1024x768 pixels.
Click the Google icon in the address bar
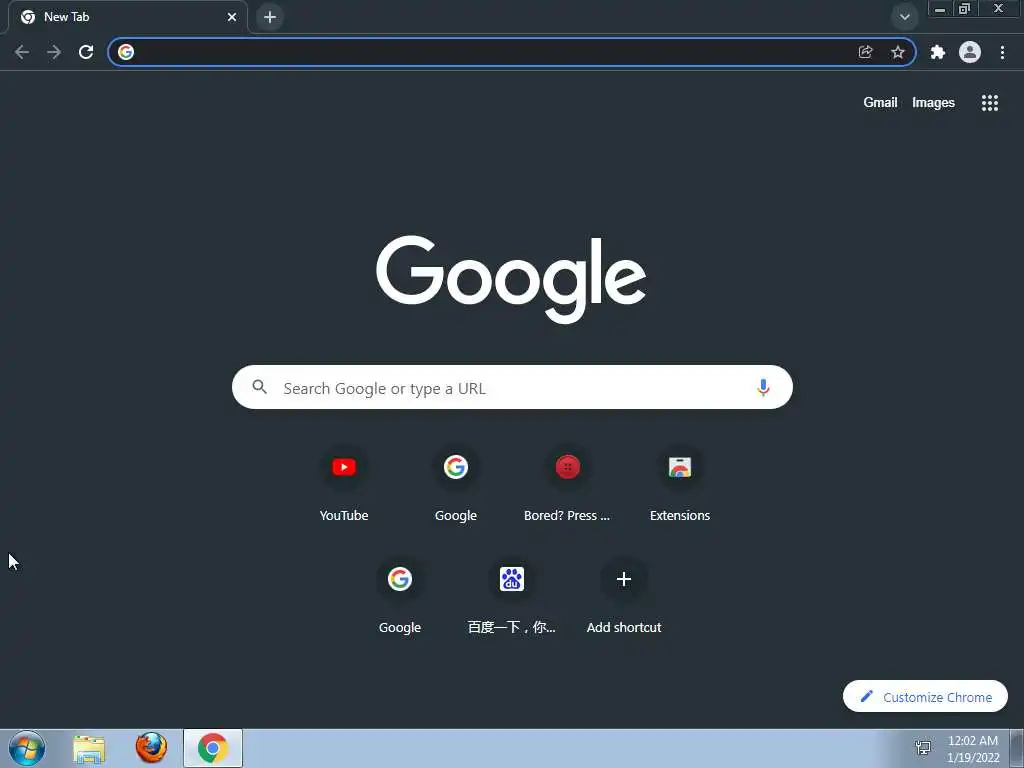pos(126,52)
